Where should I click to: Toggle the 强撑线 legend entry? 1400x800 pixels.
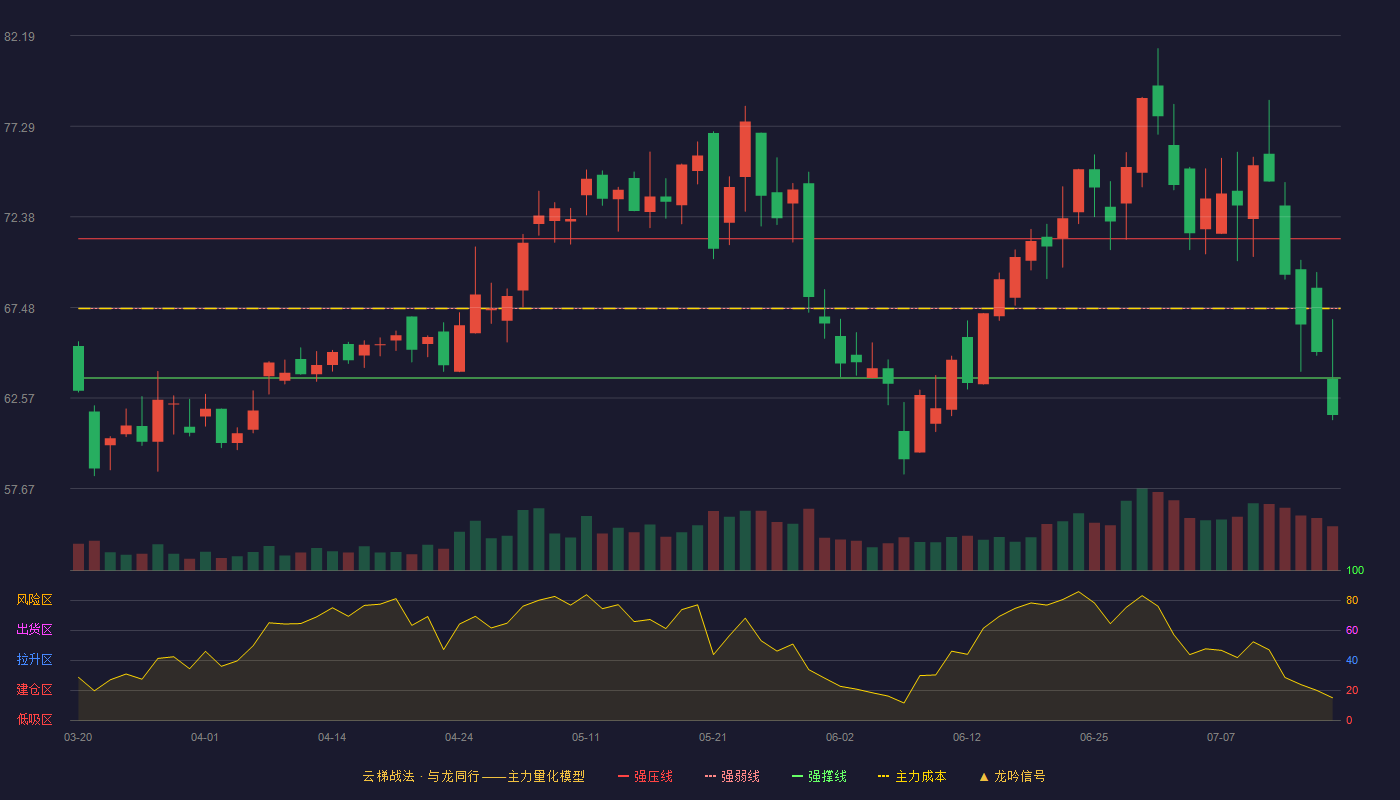pyautogui.click(x=819, y=776)
